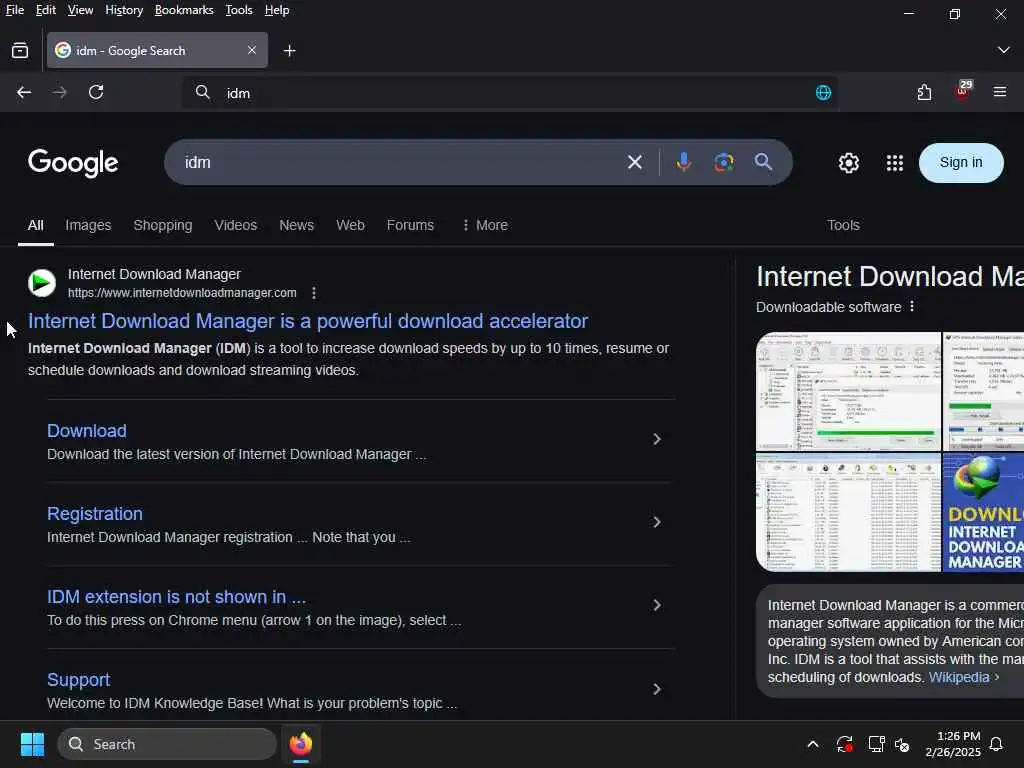Switch to the Images tab
Image resolution: width=1024 pixels, height=768 pixels.
click(x=88, y=225)
